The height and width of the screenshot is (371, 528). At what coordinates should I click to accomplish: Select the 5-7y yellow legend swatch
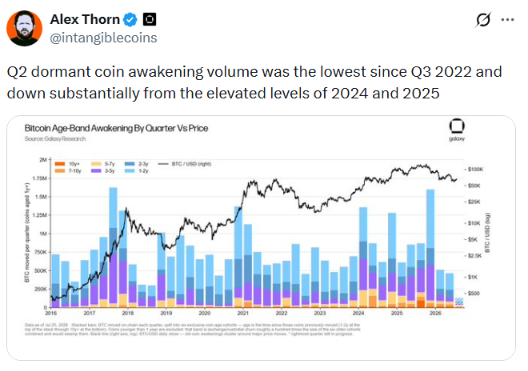(x=96, y=164)
